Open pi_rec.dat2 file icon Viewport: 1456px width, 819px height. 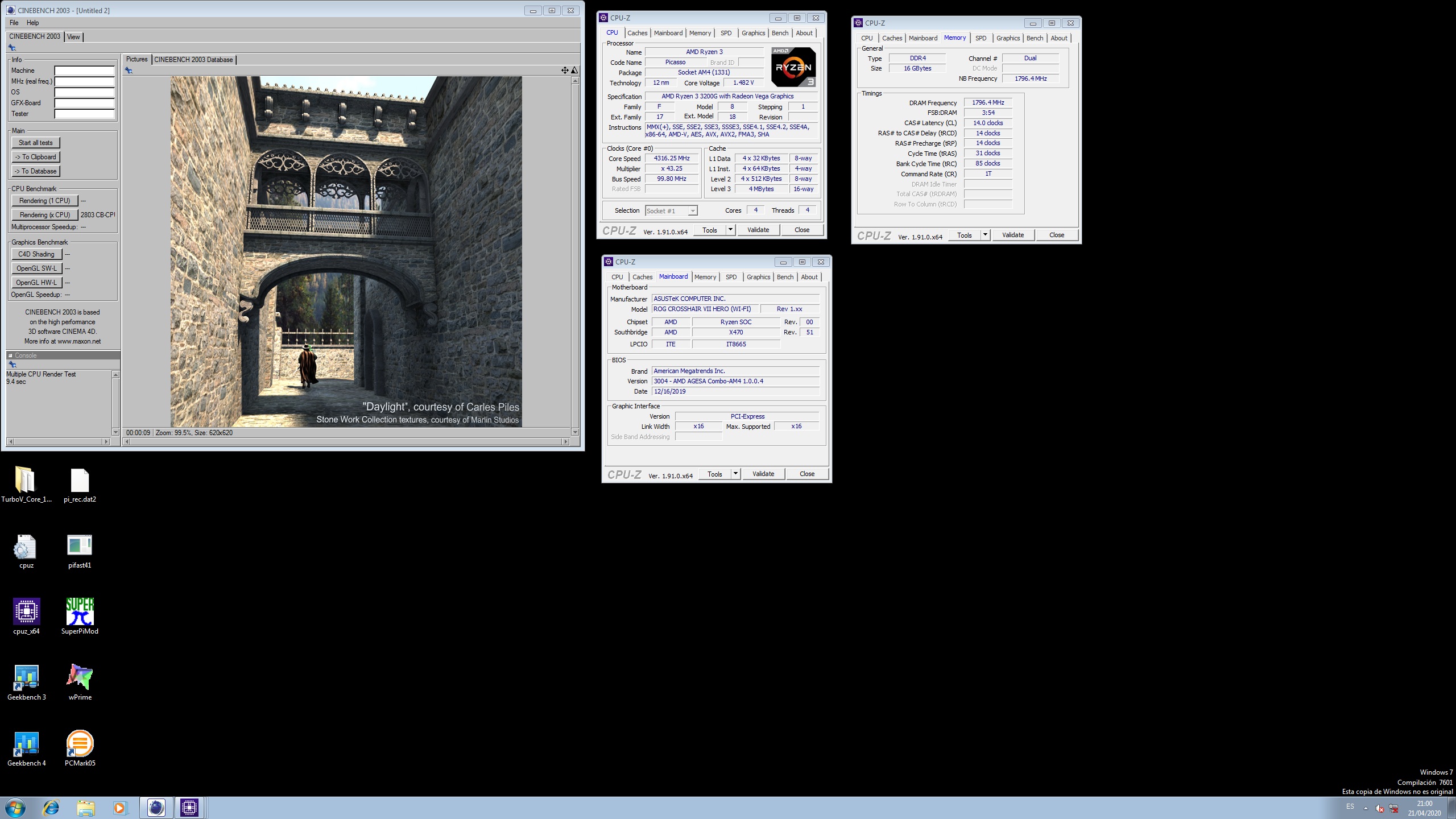click(x=80, y=485)
